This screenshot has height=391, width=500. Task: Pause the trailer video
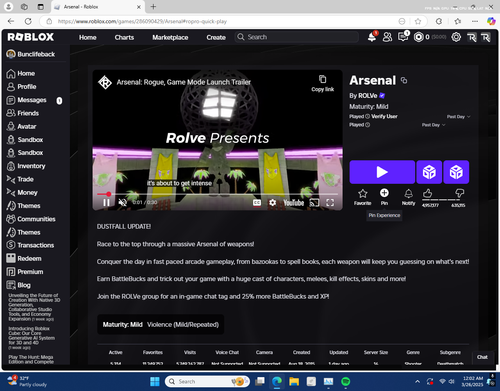[x=106, y=202]
